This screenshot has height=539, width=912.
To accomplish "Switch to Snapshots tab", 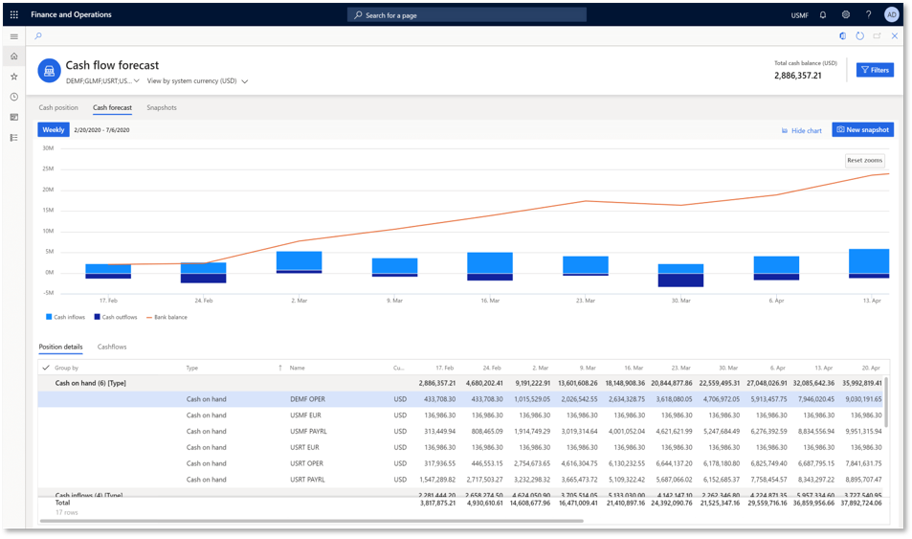I will (x=162, y=108).
